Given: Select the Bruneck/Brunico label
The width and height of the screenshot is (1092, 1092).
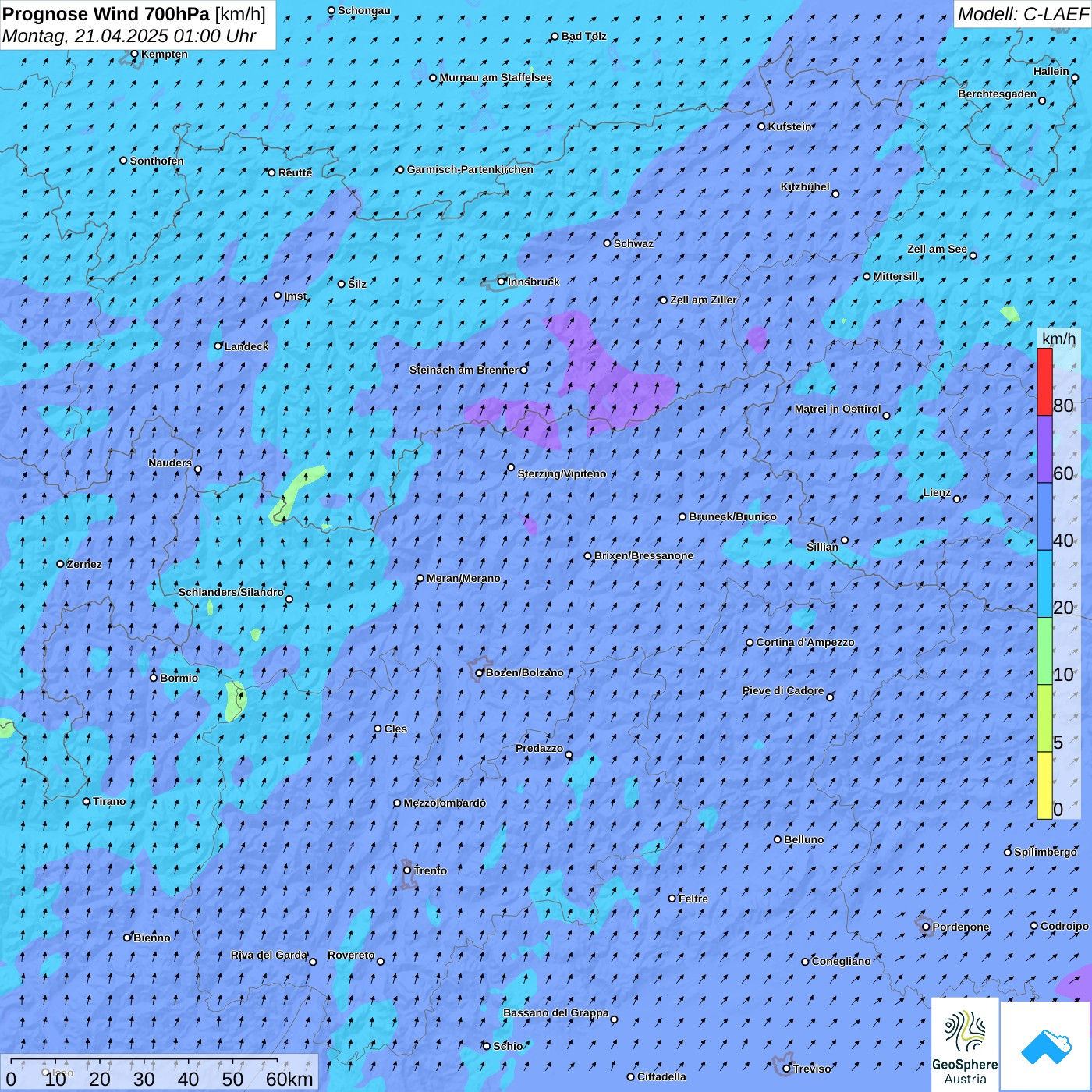Looking at the screenshot, I should pos(732,516).
